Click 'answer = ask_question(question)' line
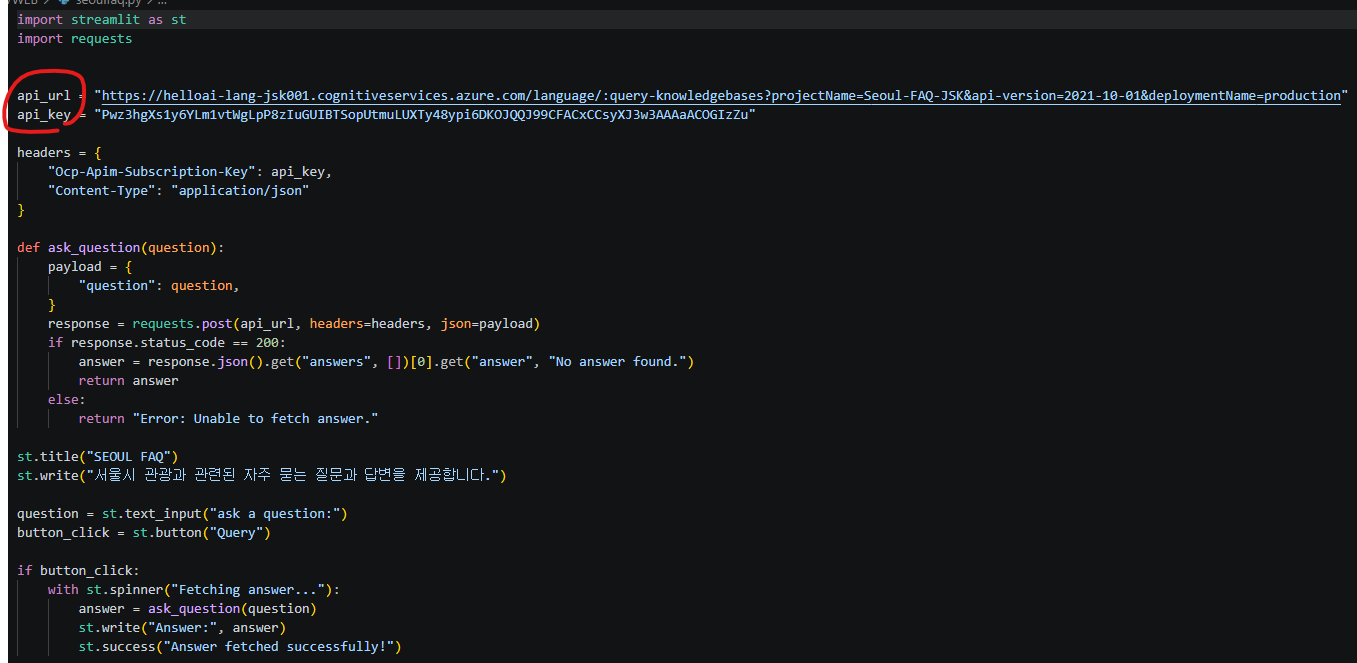The width and height of the screenshot is (1357, 663). tap(197, 609)
